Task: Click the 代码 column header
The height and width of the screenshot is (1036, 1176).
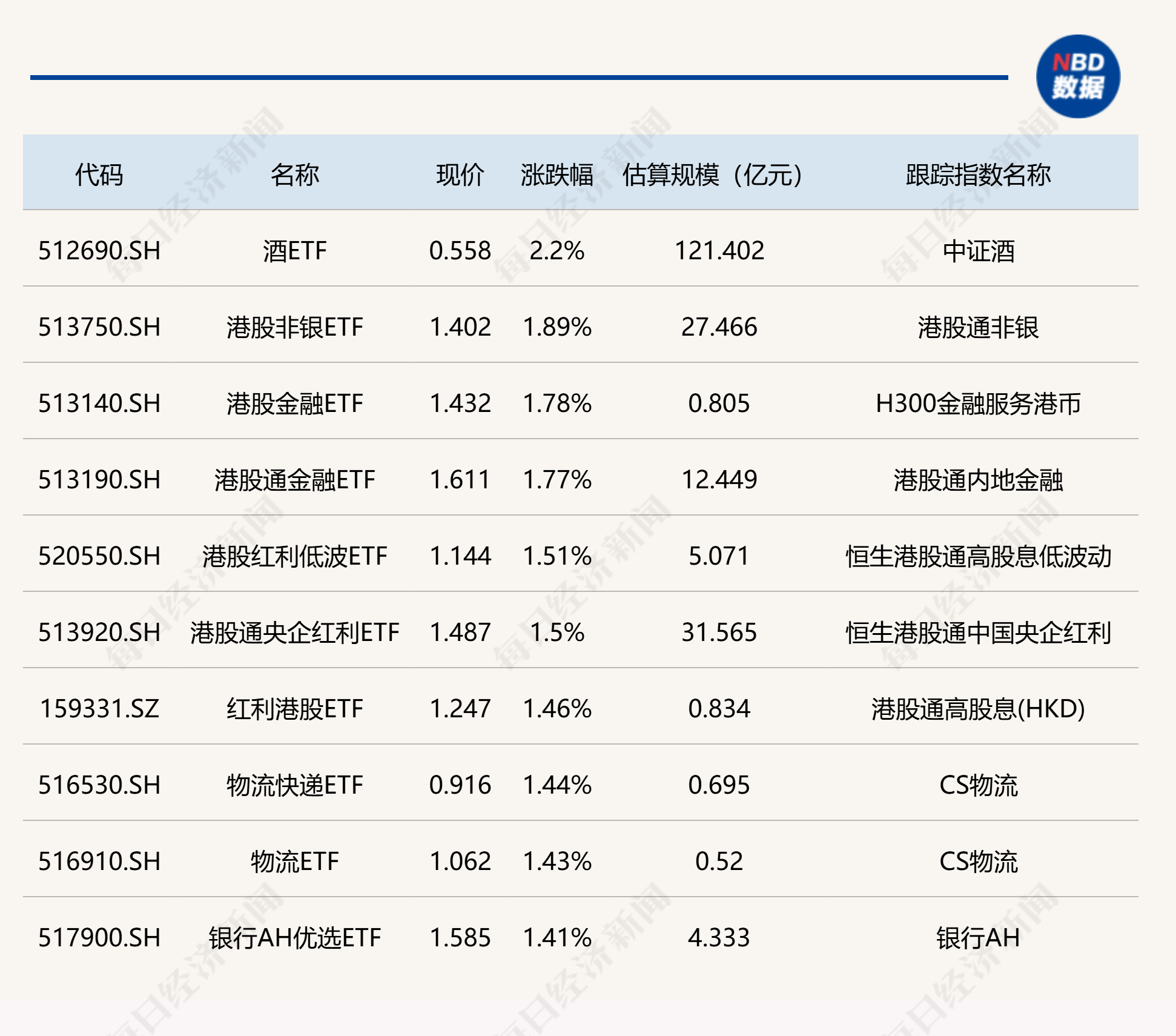Action: [99, 174]
